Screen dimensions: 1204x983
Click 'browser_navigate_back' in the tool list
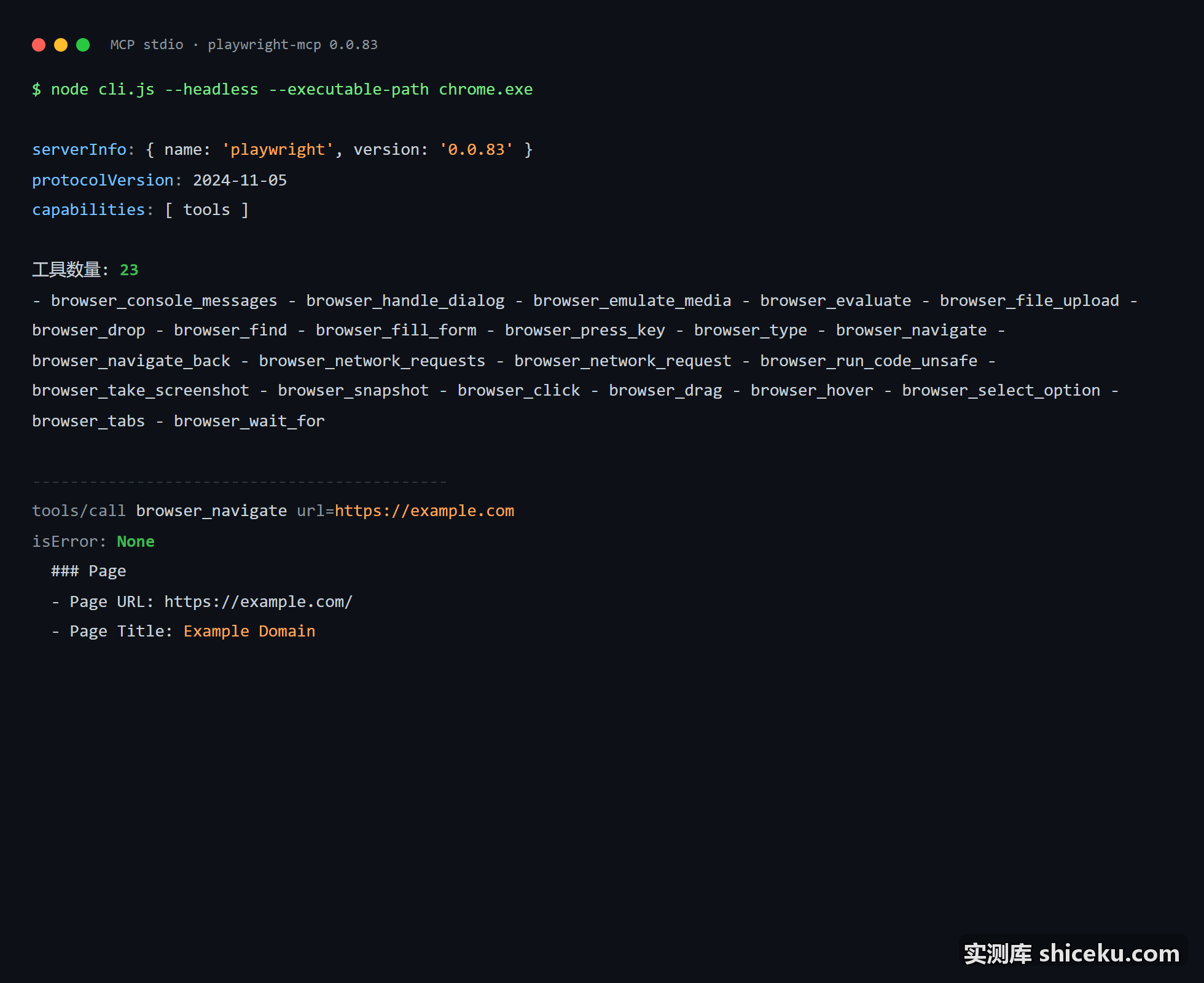131,361
